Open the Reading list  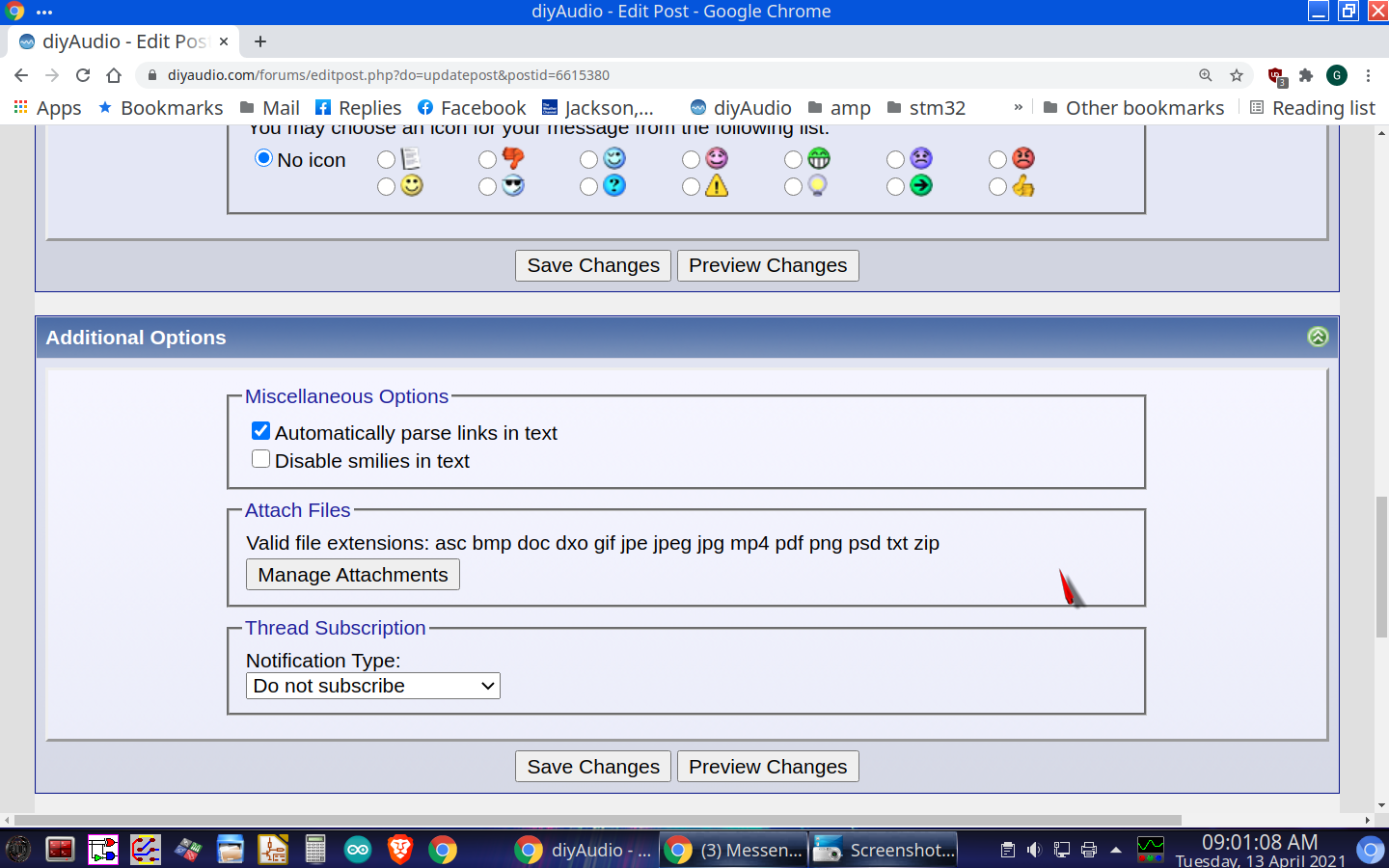coord(1313,107)
